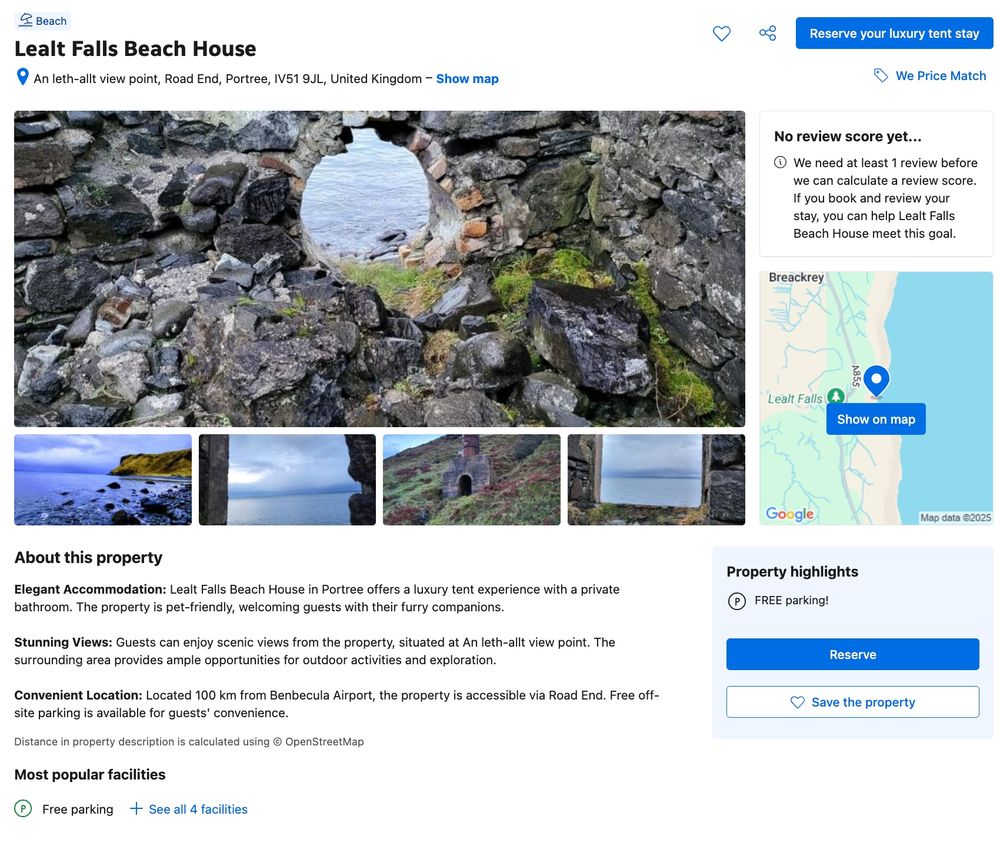Click the plus icon beside See all 4 facilities
This screenshot has width=1000, height=852.
click(134, 808)
